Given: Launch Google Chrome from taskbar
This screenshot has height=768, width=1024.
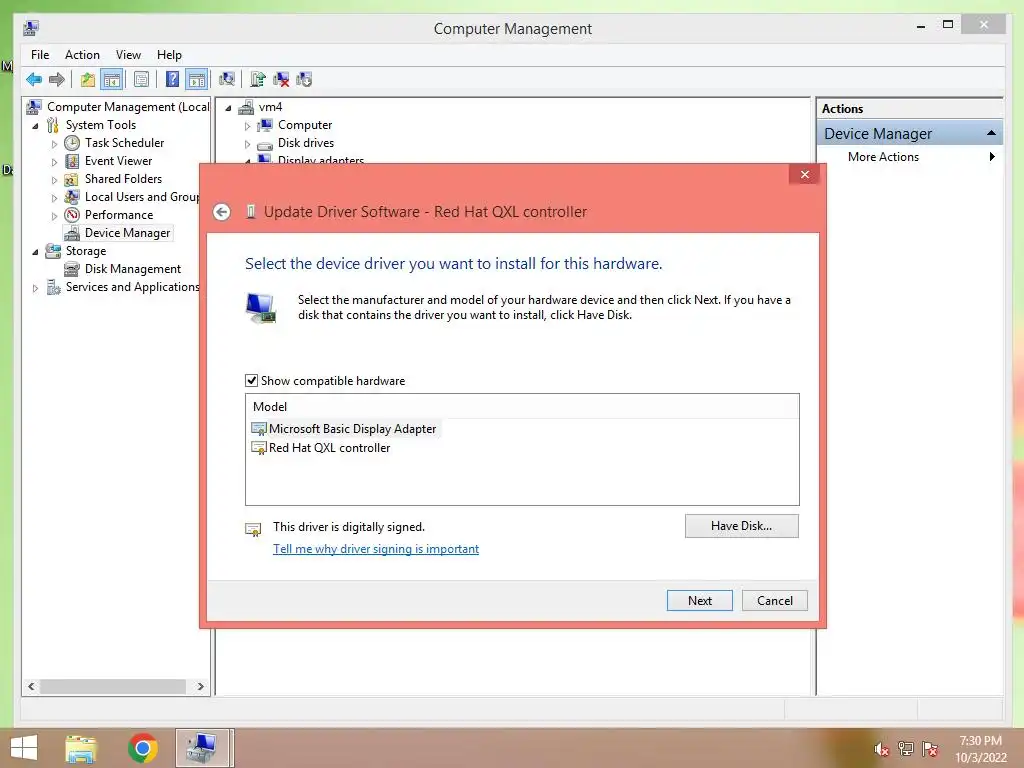Looking at the screenshot, I should [x=142, y=748].
